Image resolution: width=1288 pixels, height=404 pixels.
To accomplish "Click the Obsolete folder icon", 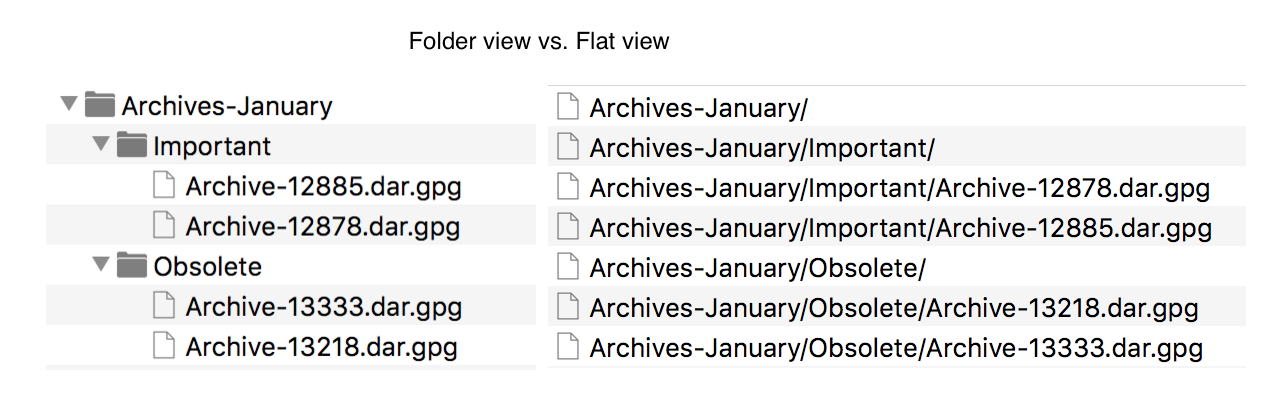I will (131, 266).
